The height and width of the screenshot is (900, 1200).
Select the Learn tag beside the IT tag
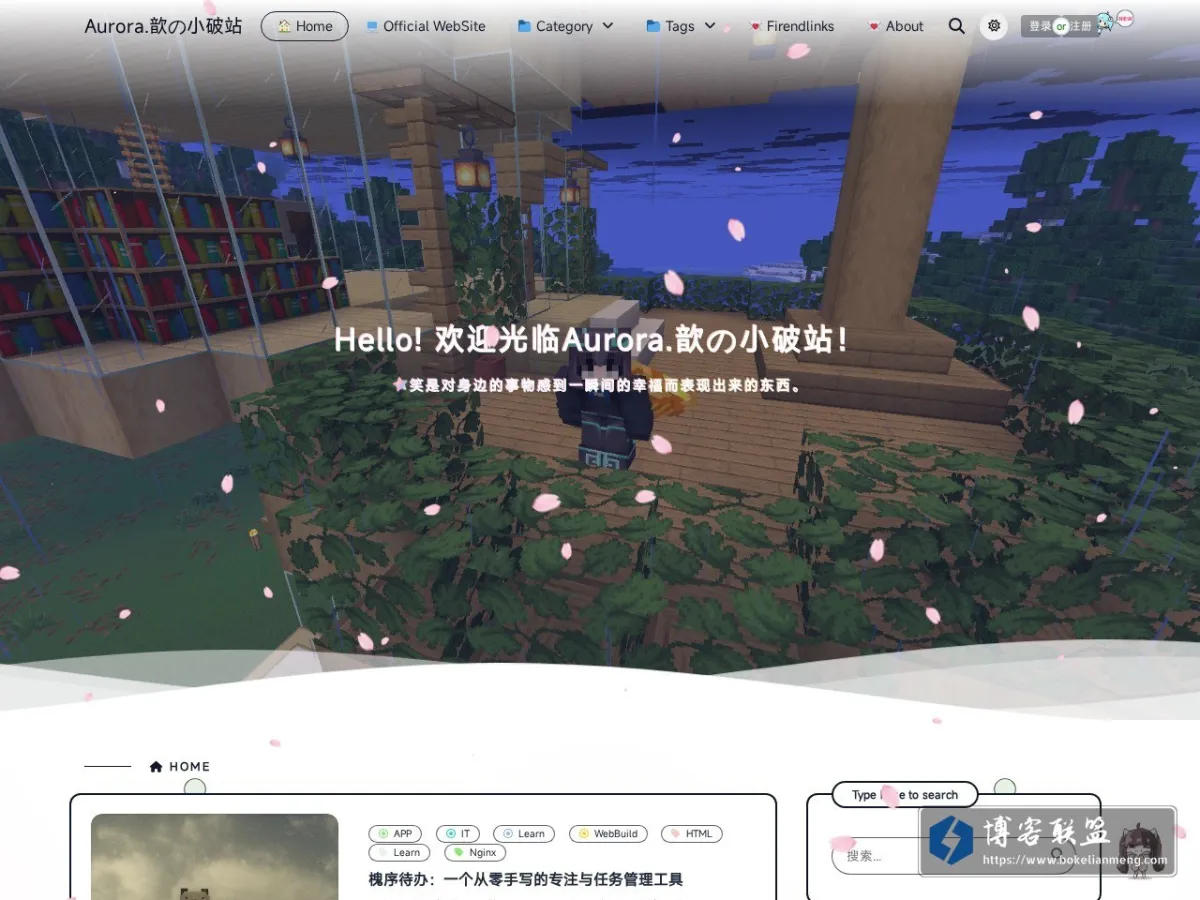click(524, 833)
